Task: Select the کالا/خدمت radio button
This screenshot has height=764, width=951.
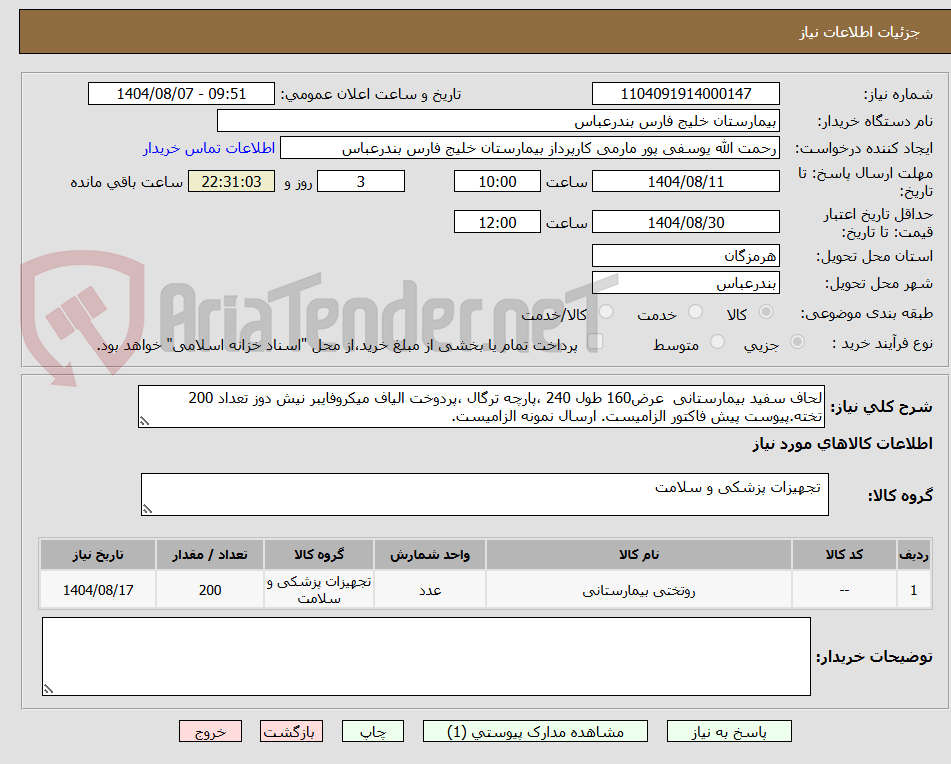Action: [x=606, y=312]
